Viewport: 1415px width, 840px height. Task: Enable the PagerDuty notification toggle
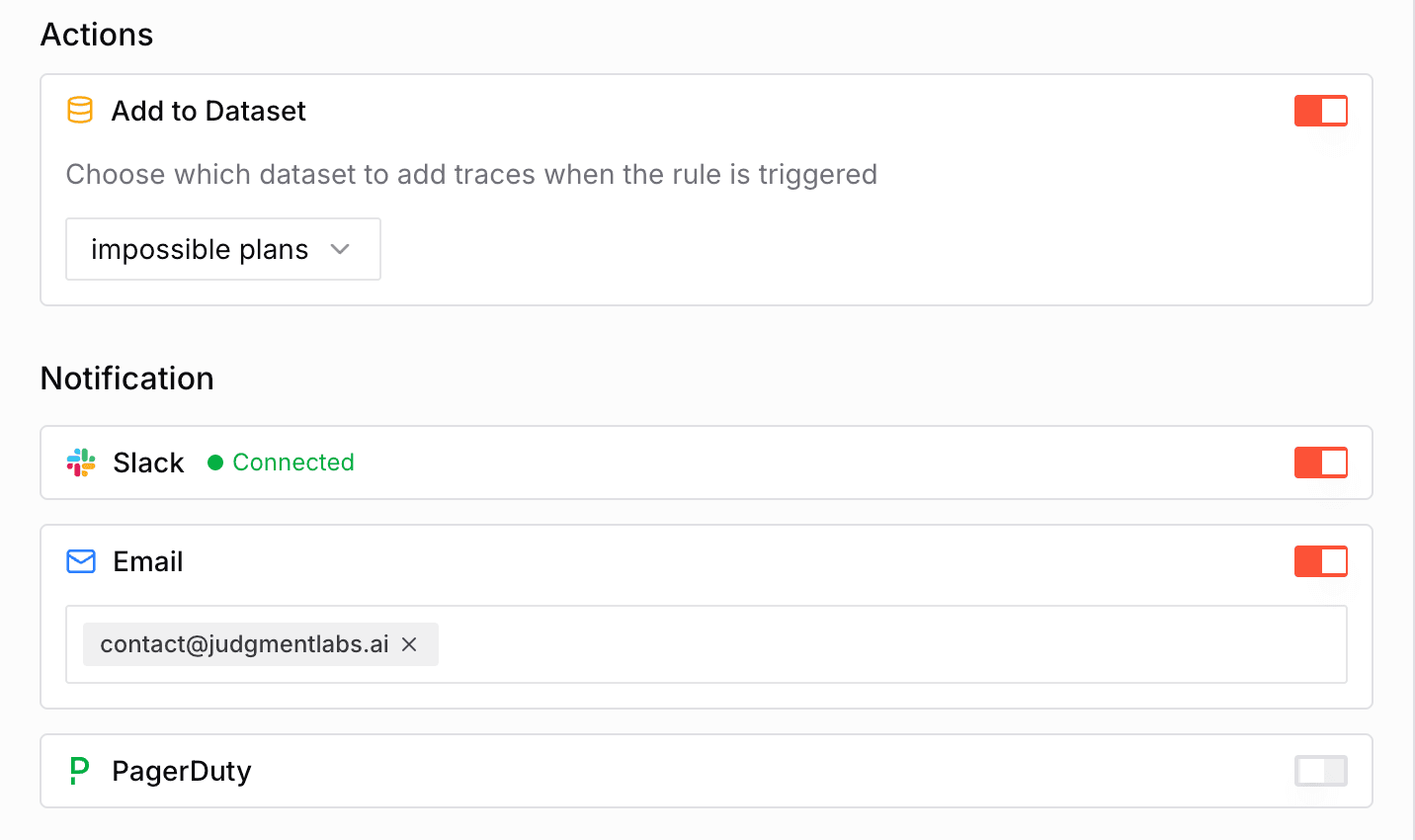pyautogui.click(x=1320, y=771)
